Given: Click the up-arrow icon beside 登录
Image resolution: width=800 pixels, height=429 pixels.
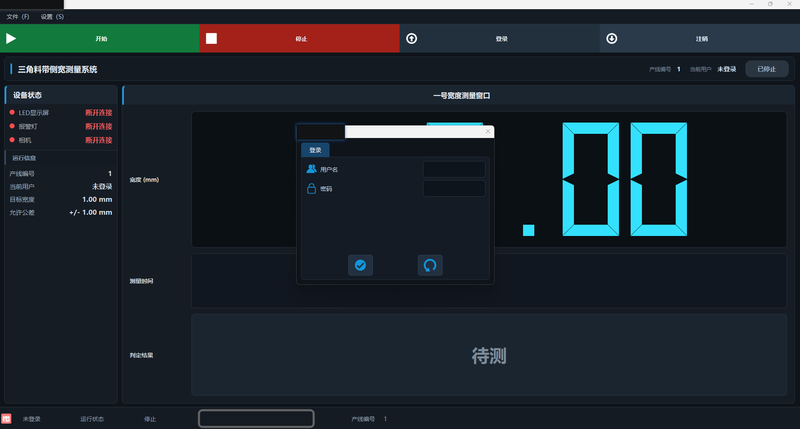Looking at the screenshot, I should (411, 38).
